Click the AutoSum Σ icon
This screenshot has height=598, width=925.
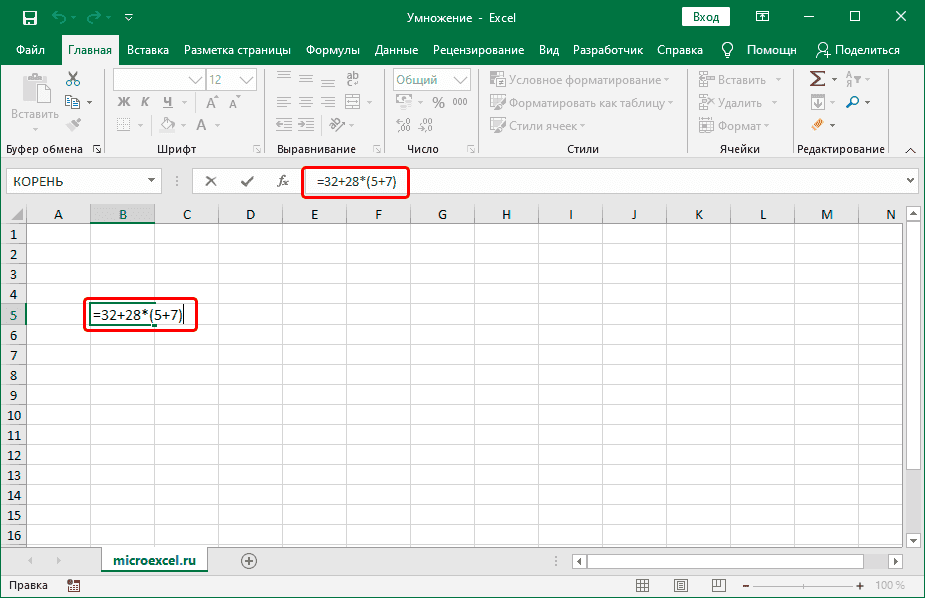(x=816, y=77)
